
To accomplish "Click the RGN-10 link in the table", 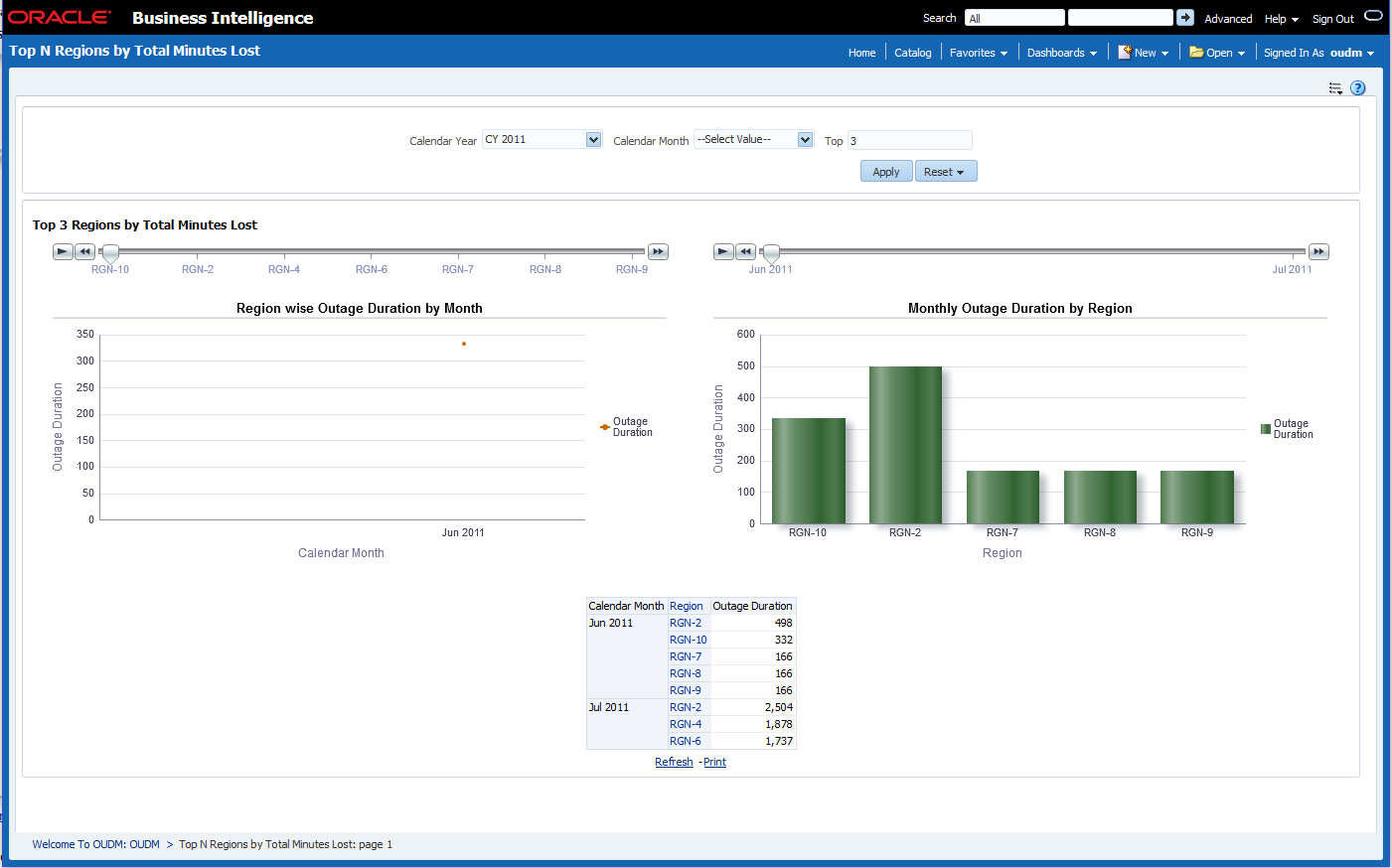I will [x=689, y=640].
